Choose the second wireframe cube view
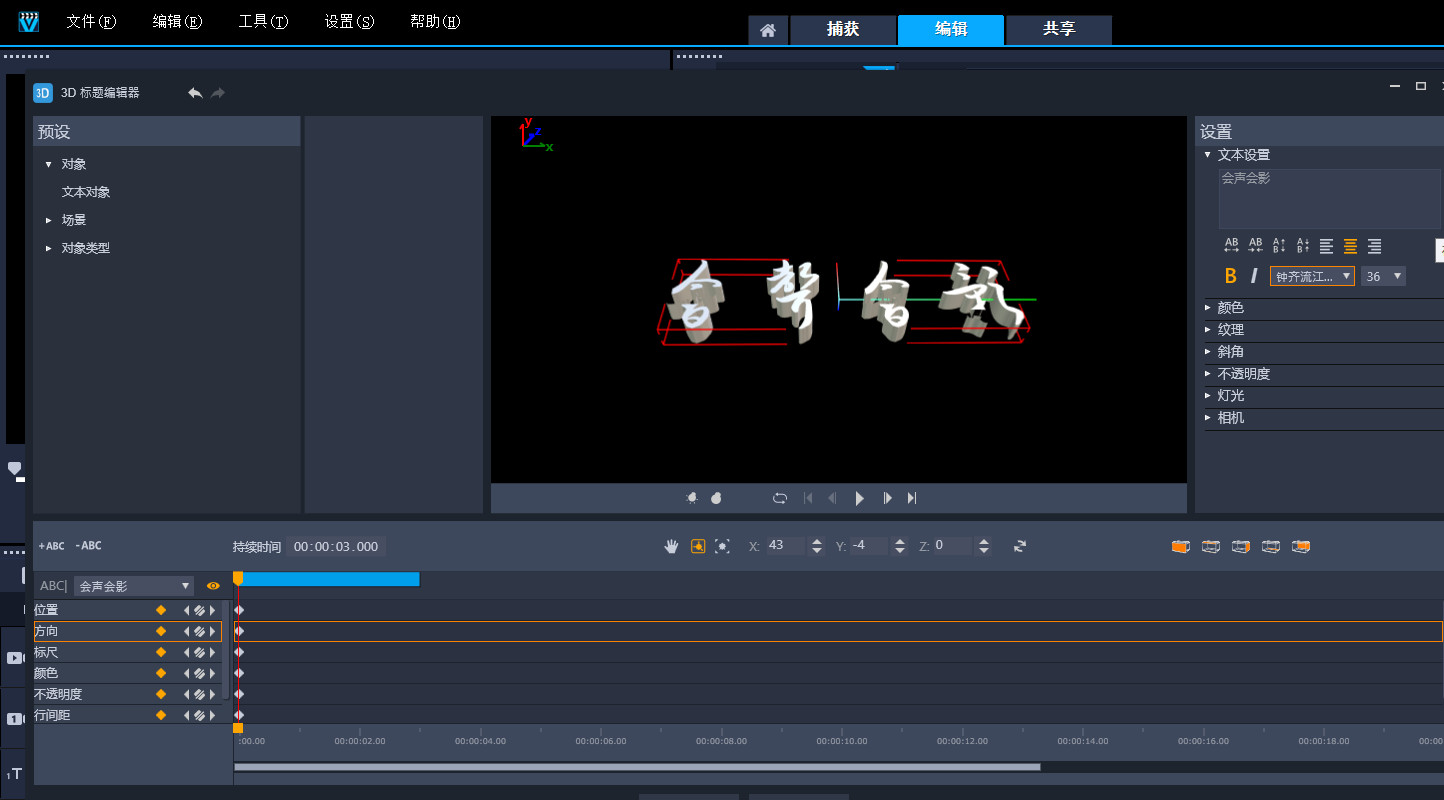 click(1211, 546)
